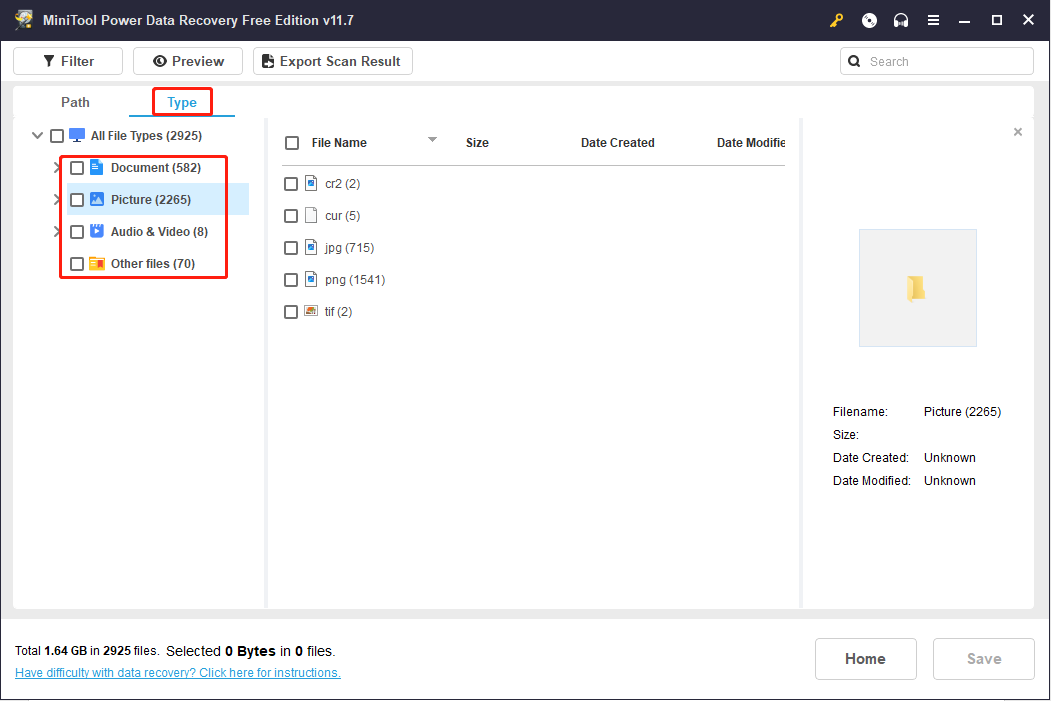Image resolution: width=1051 pixels, height=701 pixels.
Task: Sort by Date Created column header
Action: tap(617, 143)
